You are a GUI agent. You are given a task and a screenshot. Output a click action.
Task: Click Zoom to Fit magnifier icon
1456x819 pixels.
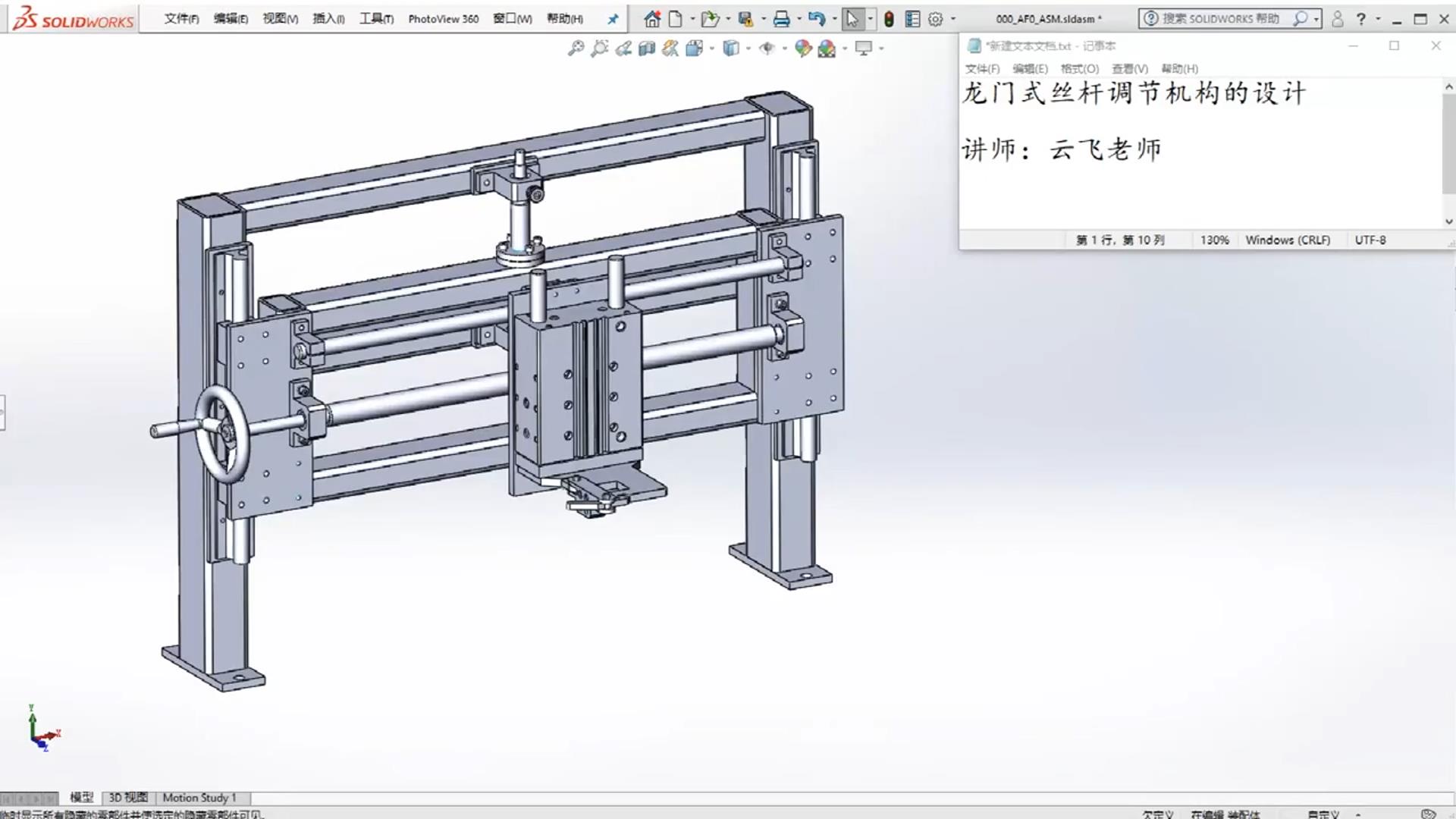coord(576,49)
